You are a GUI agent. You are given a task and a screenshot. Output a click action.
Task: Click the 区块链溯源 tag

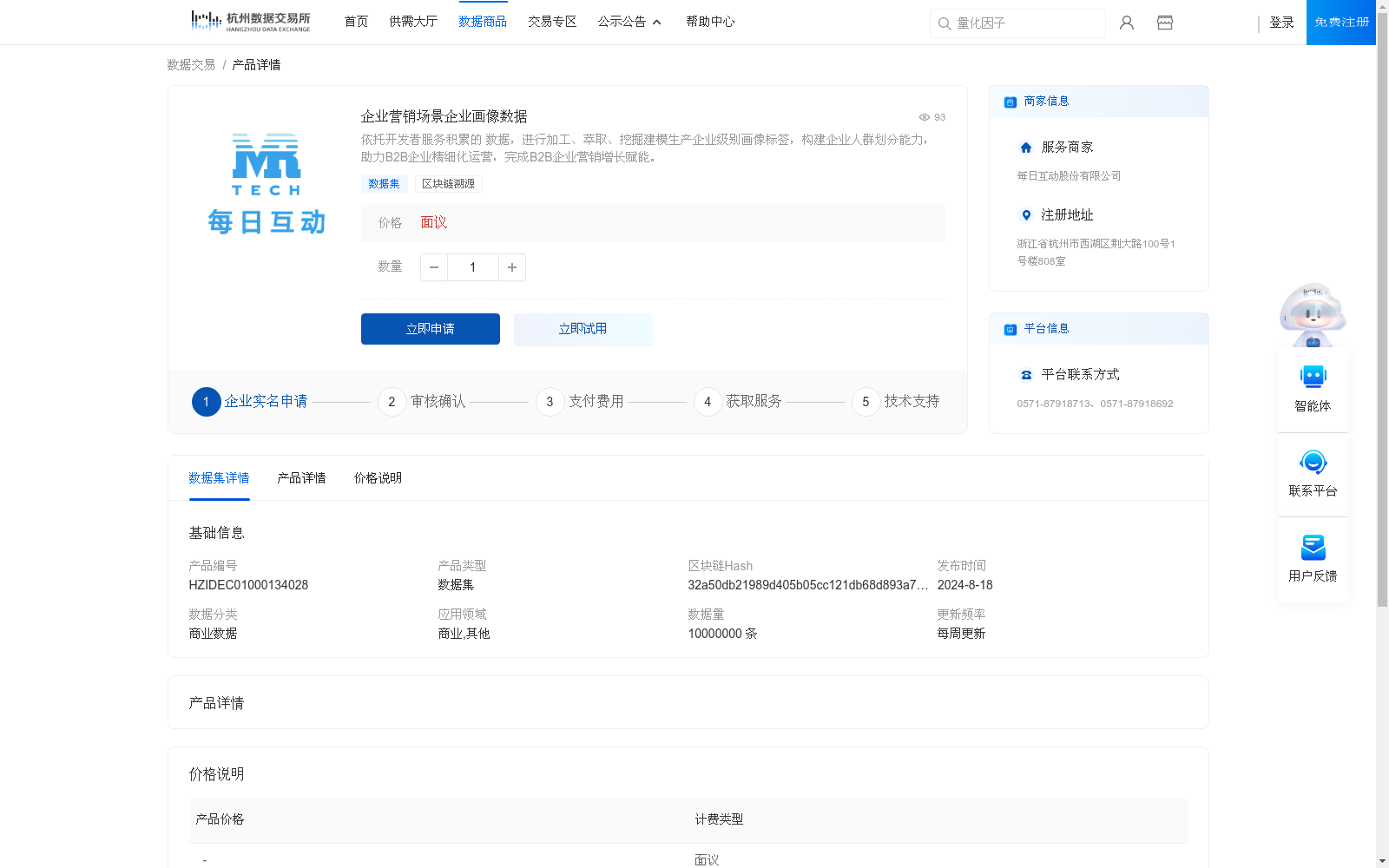[x=448, y=184]
